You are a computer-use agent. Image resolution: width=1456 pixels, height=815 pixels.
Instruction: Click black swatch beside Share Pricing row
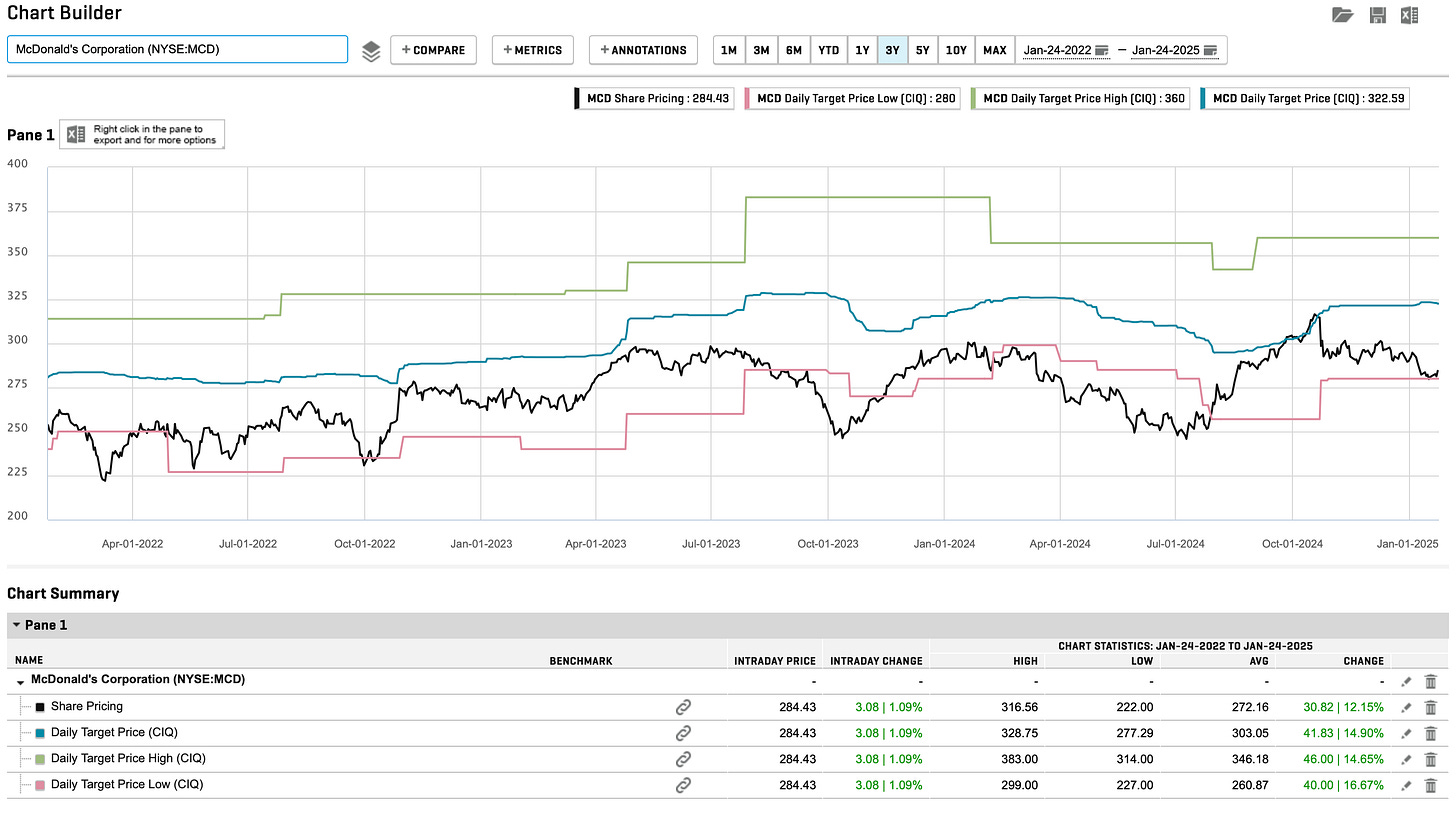click(40, 707)
